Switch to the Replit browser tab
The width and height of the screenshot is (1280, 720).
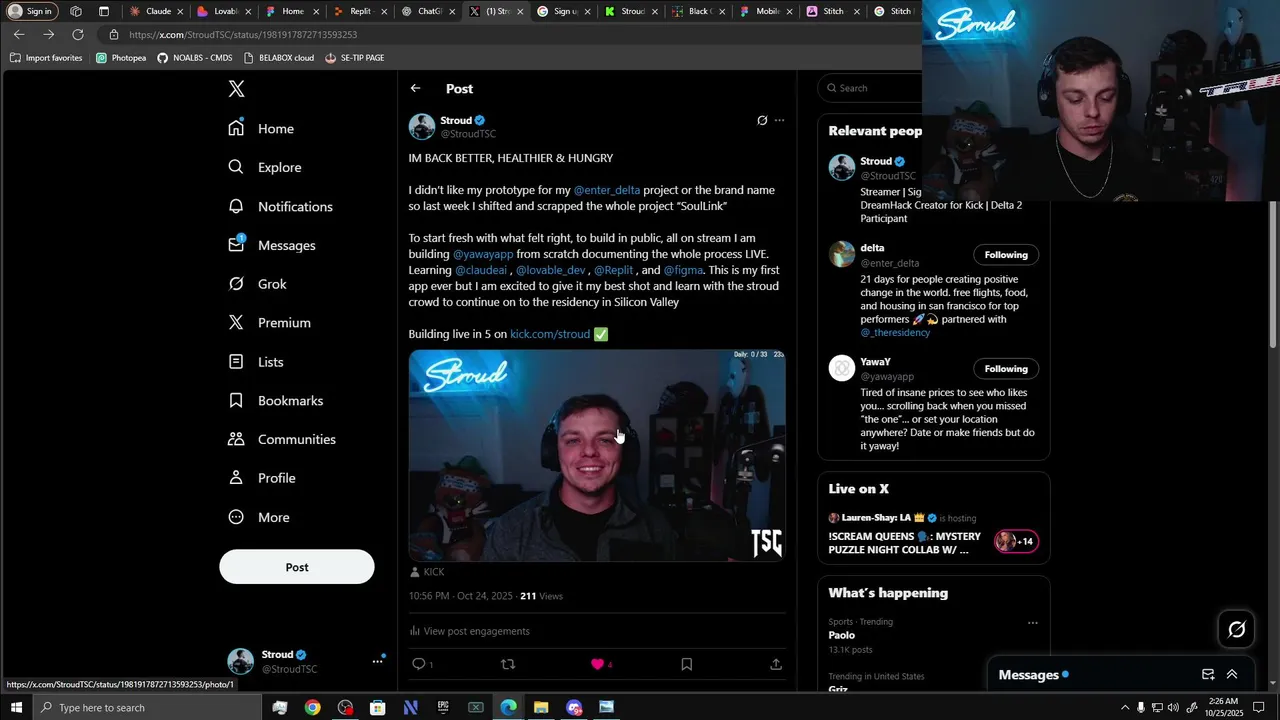(360, 11)
